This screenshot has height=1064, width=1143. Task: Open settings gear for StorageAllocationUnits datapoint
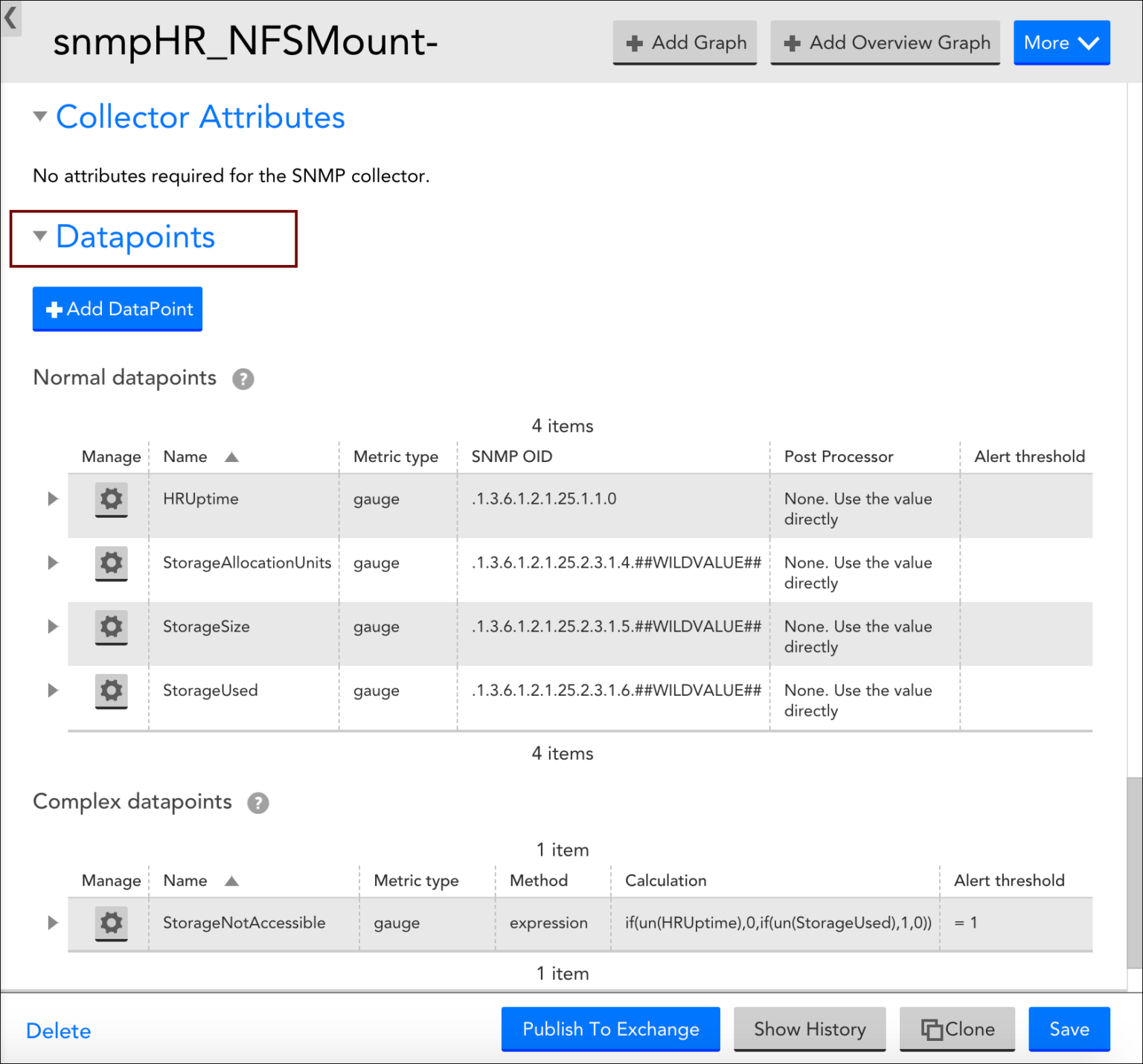pyautogui.click(x=111, y=563)
